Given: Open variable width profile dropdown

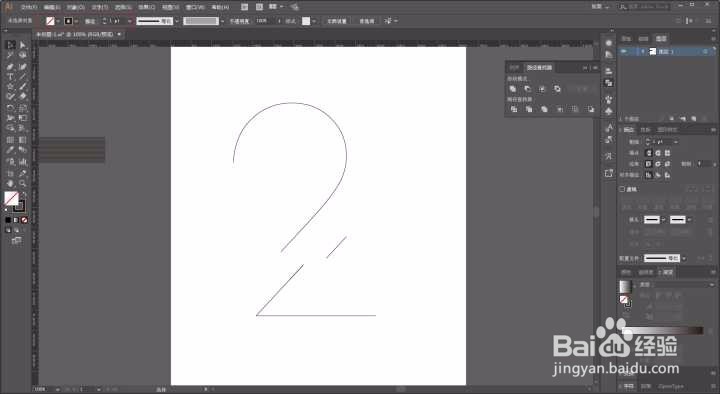Looking at the screenshot, I should pyautogui.click(x=177, y=21).
